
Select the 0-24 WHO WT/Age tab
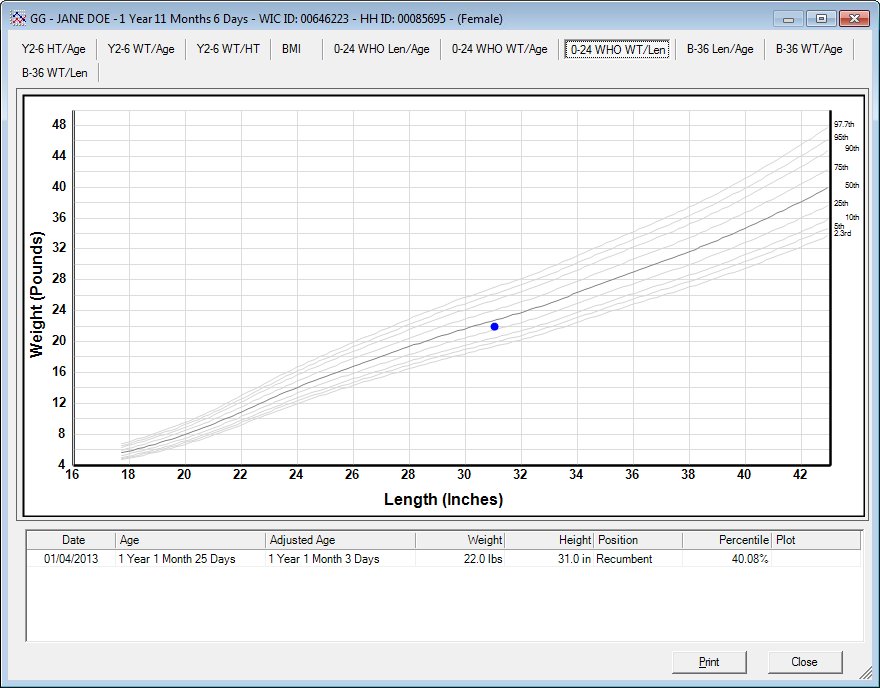click(499, 49)
